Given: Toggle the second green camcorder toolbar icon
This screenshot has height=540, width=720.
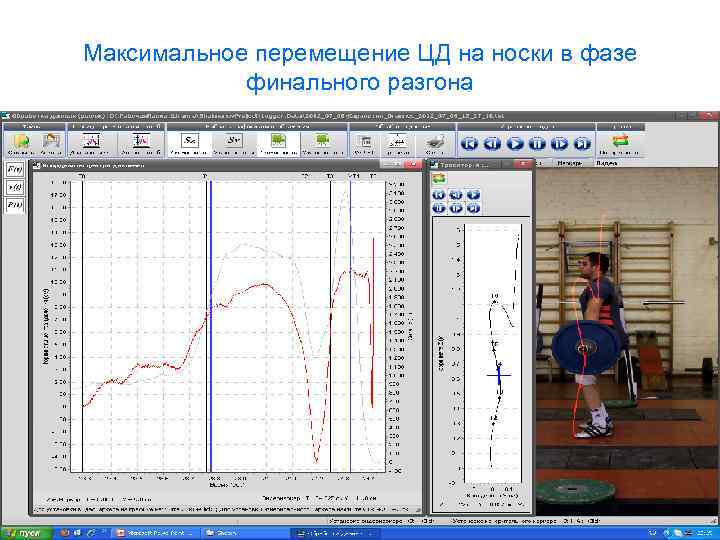Looking at the screenshot, I should click(323, 141).
